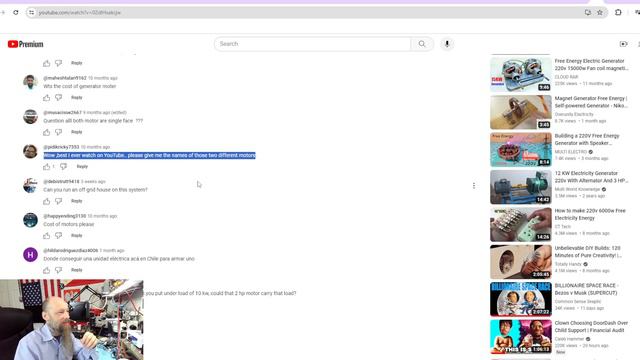Click the highlighted 'Wow ,best I ever watch' text
The image size is (640, 360).
[x=149, y=156]
